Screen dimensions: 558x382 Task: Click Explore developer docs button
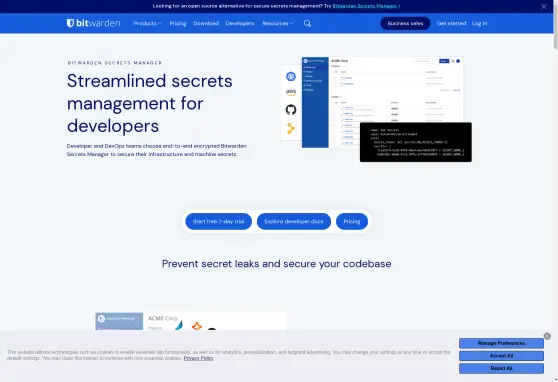coord(294,221)
